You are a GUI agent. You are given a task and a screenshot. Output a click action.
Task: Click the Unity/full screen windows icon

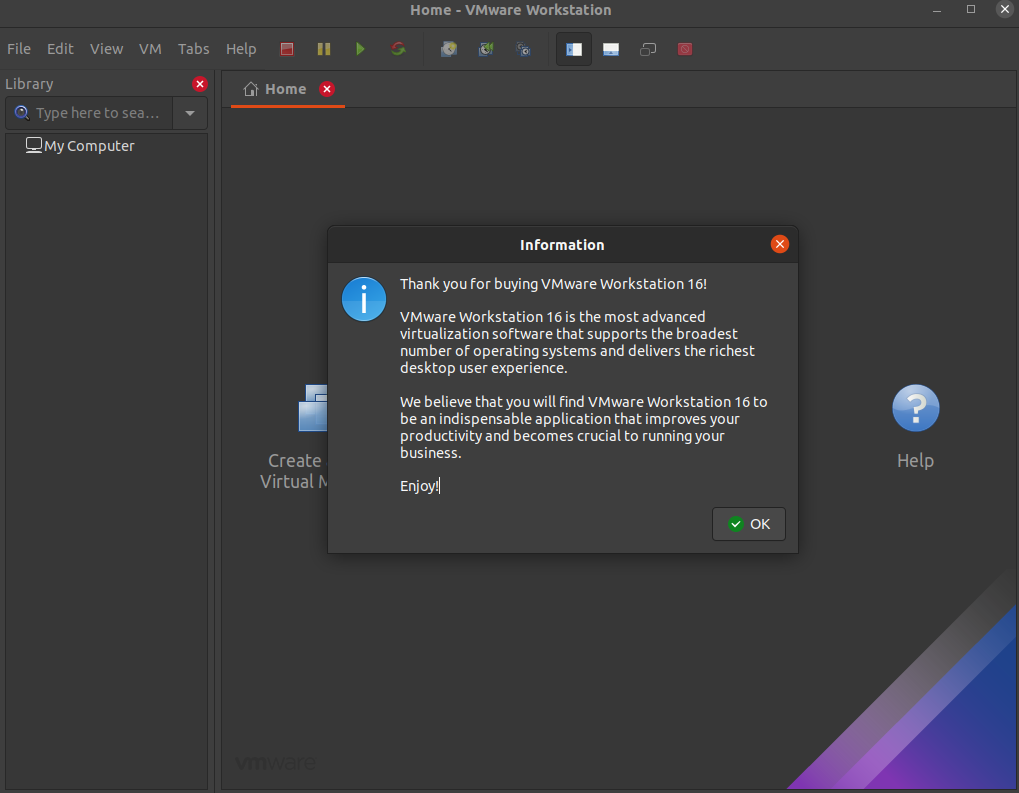648,49
